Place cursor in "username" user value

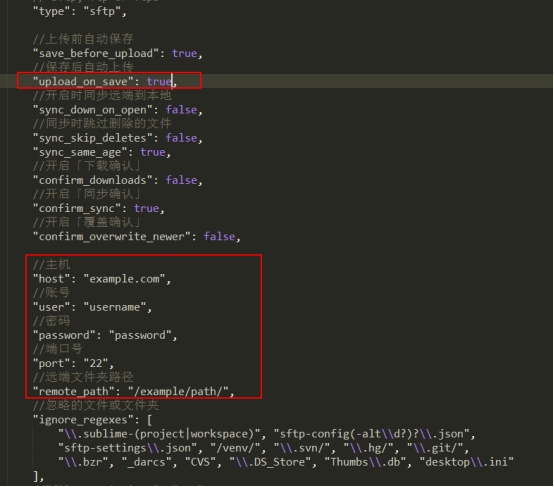115,307
